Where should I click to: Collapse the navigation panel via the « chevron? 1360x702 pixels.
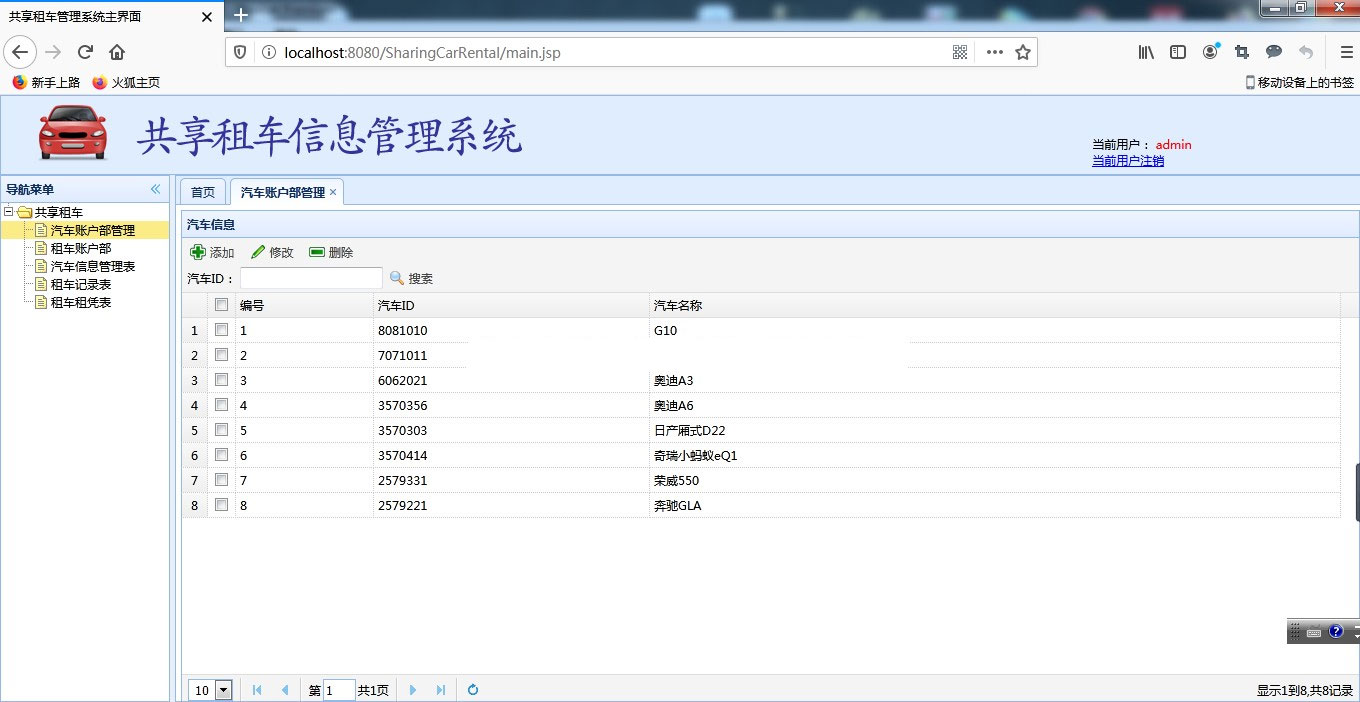[155, 189]
